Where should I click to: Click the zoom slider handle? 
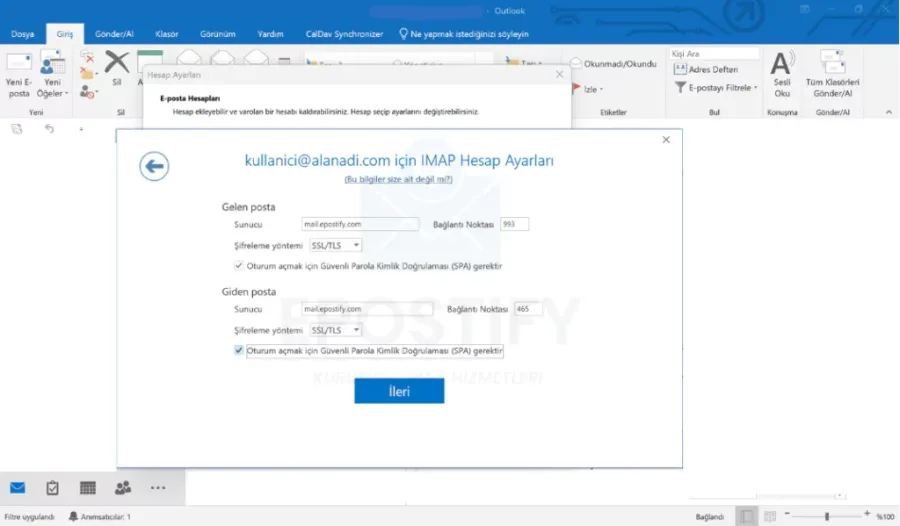[827, 516]
